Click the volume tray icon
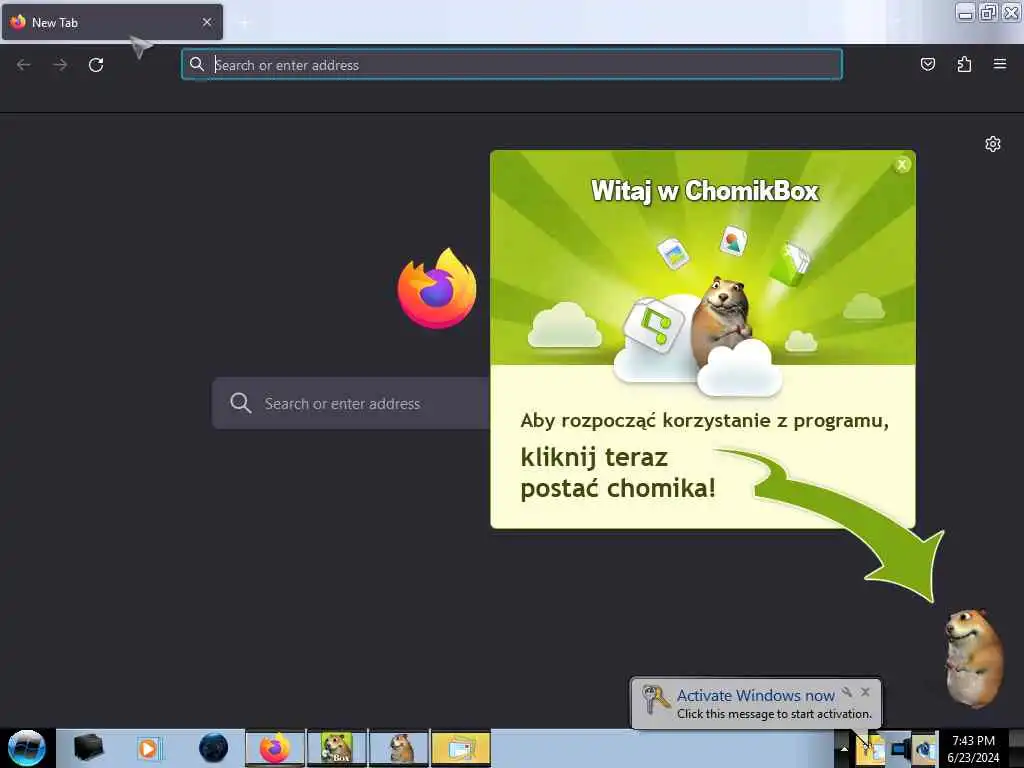Screen dimensions: 1024x768 [925, 748]
